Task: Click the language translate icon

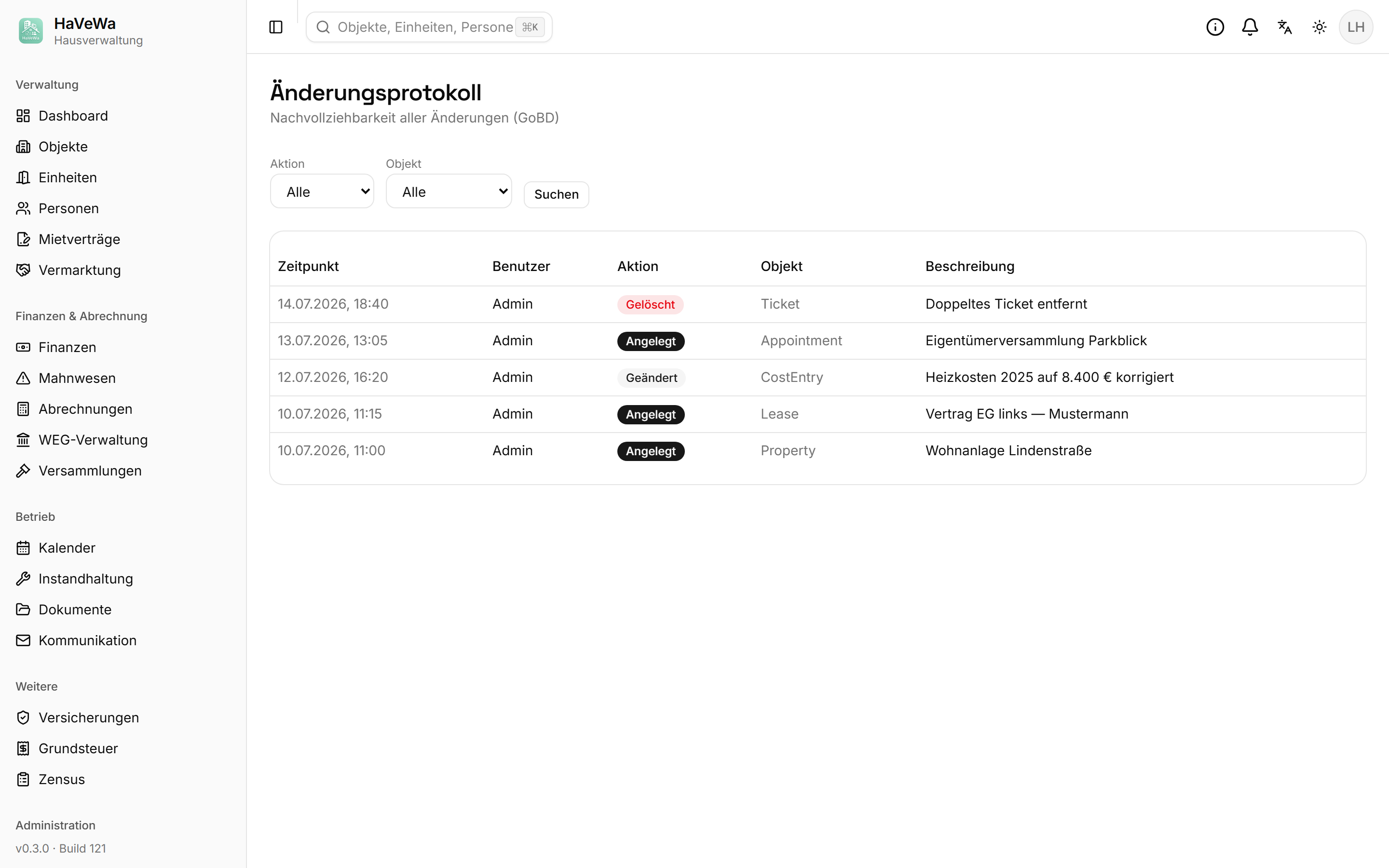Action: click(1284, 27)
